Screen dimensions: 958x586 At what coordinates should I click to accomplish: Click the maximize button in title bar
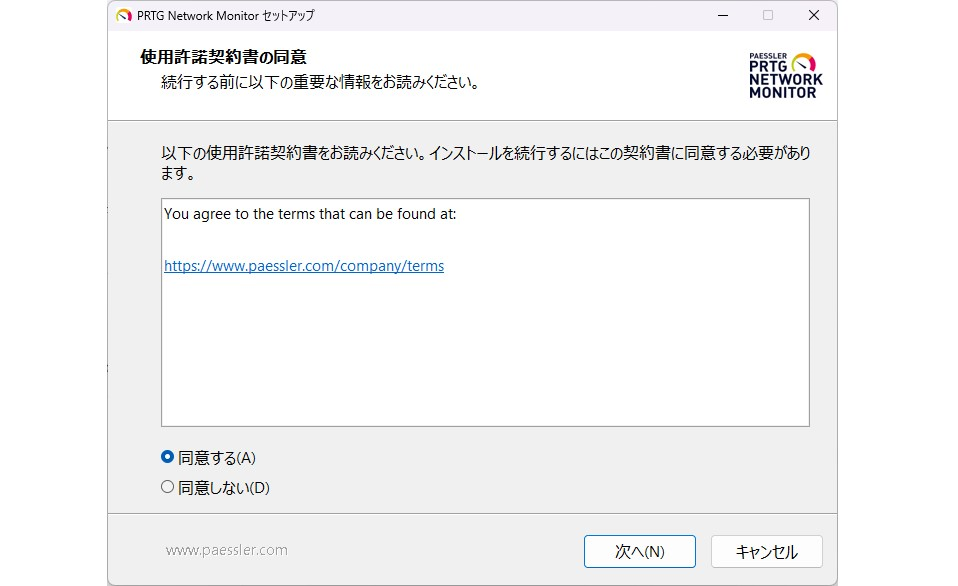coord(768,15)
